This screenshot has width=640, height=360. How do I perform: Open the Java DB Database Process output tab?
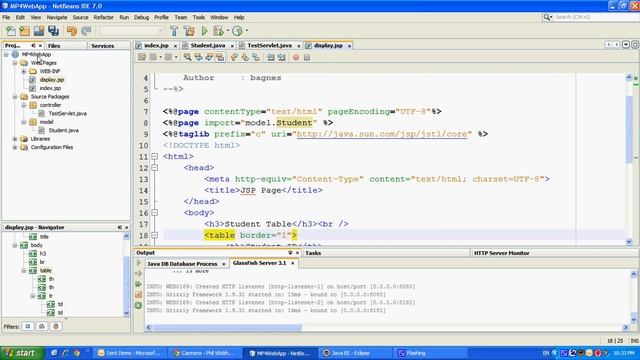pyautogui.click(x=182, y=264)
